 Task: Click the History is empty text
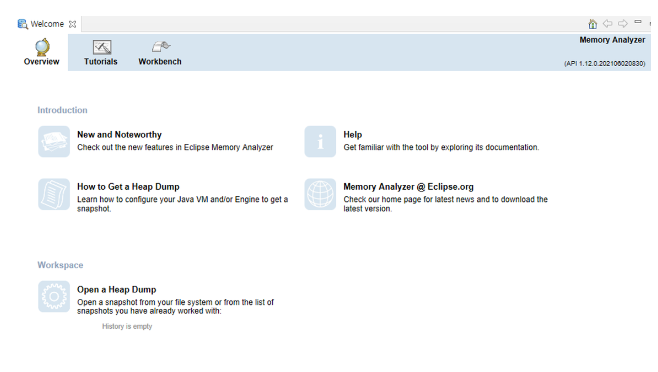127,326
